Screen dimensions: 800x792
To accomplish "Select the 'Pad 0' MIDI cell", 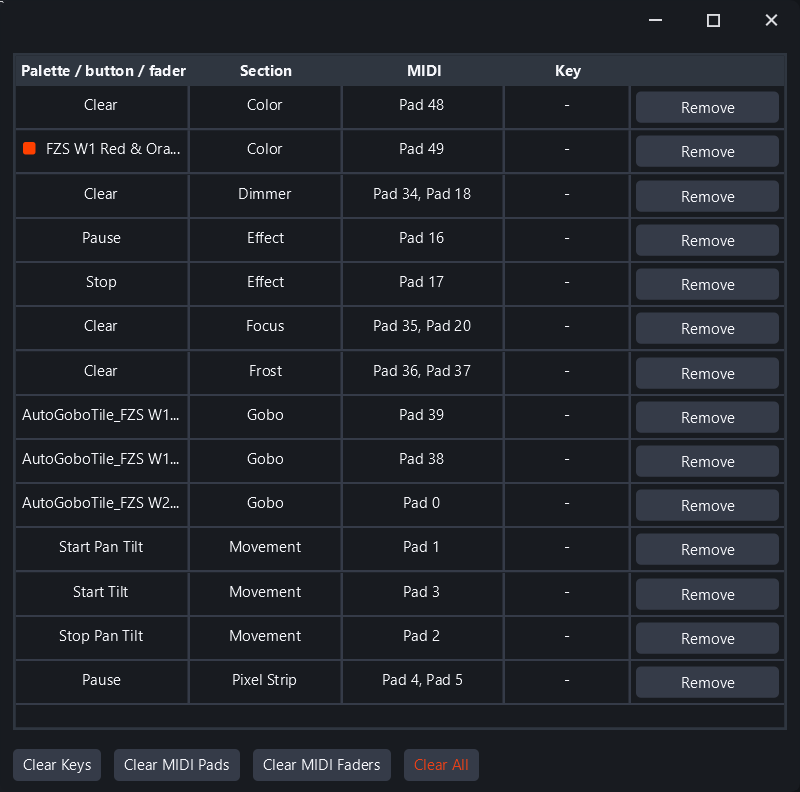I will [x=422, y=505].
